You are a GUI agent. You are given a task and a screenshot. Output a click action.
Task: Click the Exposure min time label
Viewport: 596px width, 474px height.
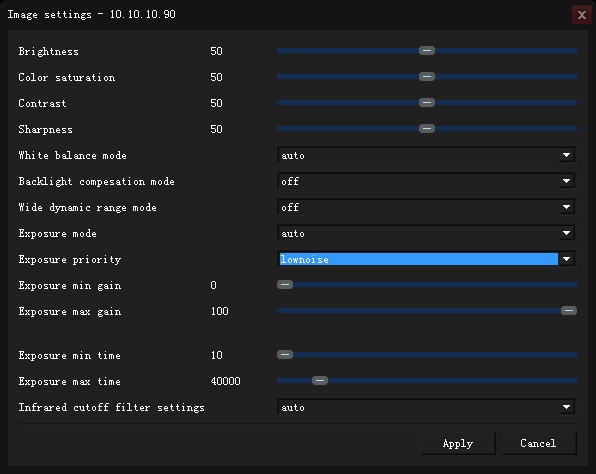tap(70, 355)
